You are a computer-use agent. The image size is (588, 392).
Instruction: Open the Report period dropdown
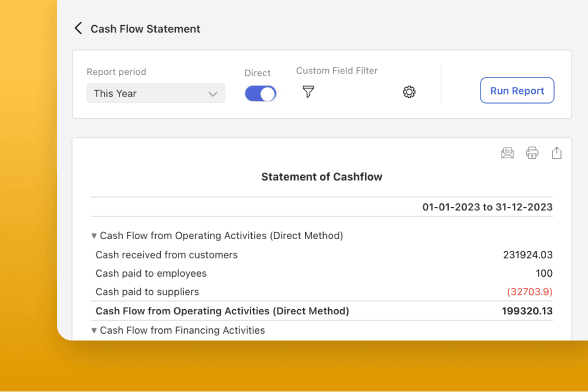[x=156, y=93]
